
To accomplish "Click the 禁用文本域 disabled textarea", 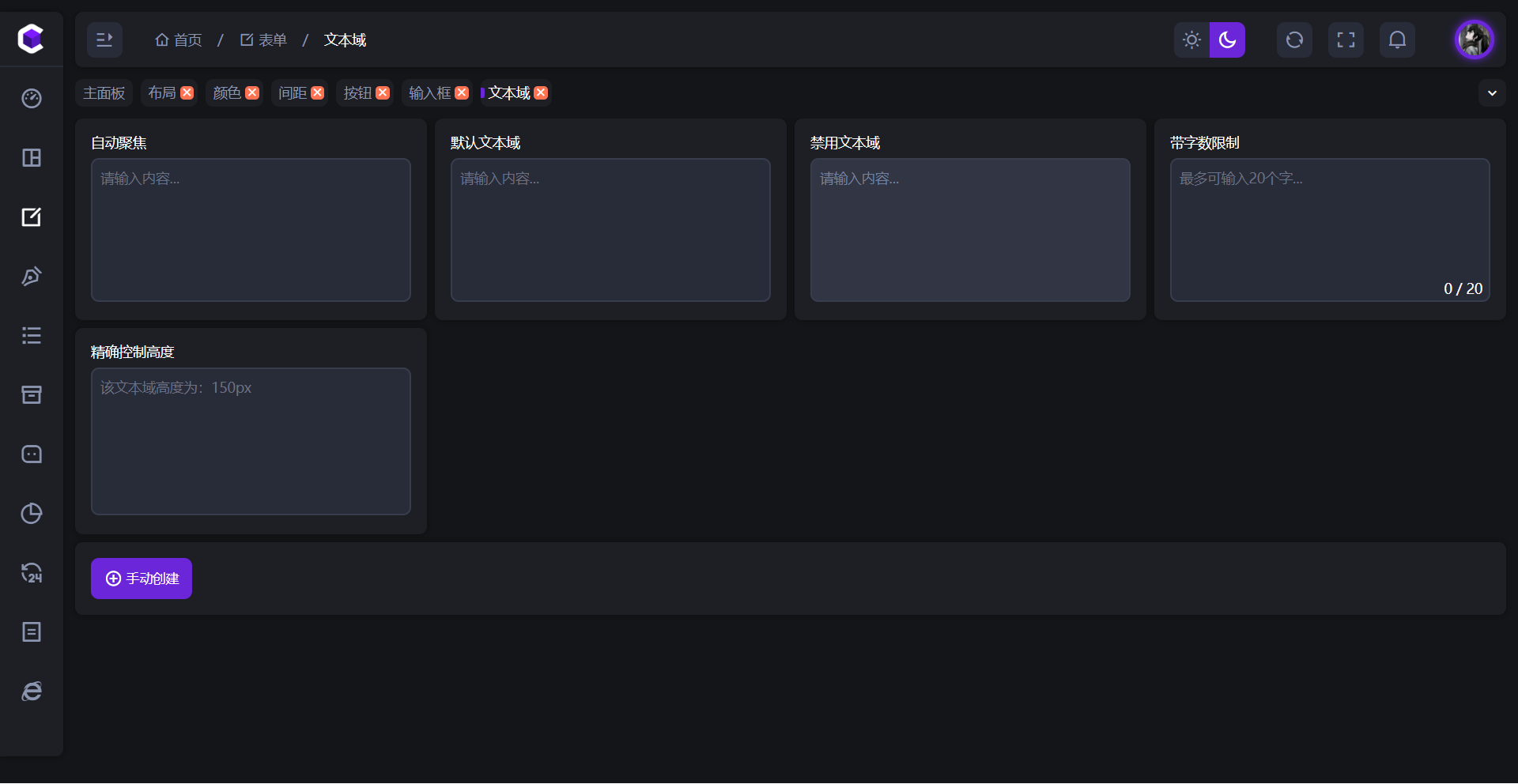I will [x=970, y=230].
